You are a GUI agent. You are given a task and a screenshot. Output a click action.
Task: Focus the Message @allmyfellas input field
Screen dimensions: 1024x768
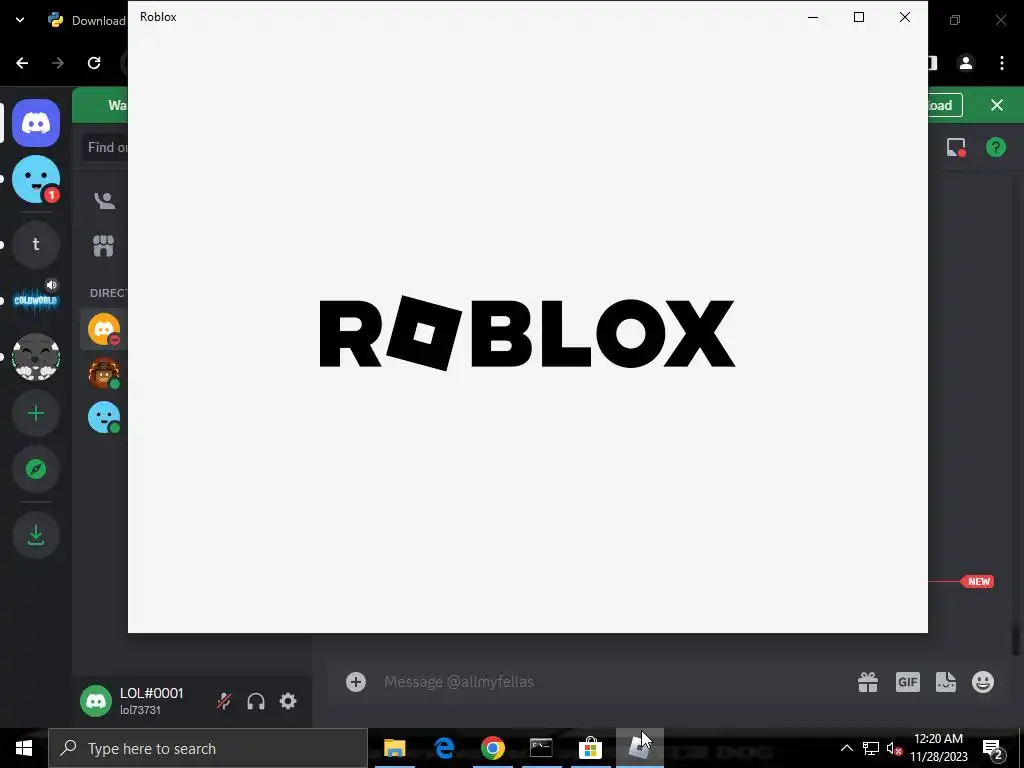coord(613,682)
